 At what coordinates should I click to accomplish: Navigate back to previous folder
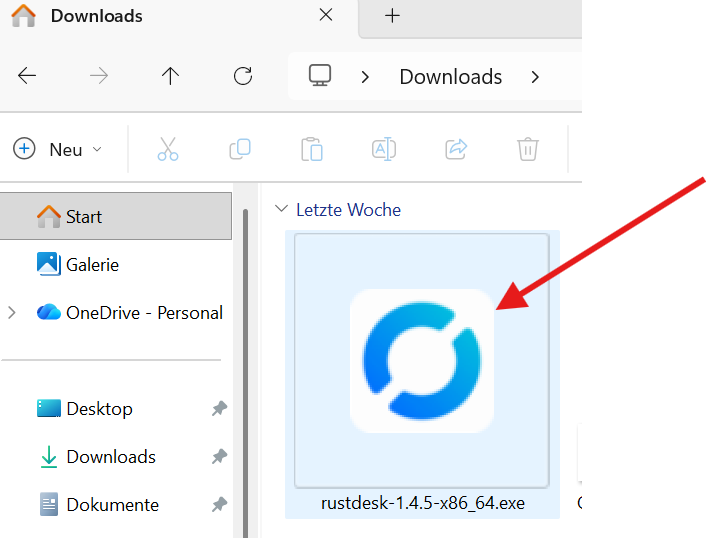click(27, 76)
